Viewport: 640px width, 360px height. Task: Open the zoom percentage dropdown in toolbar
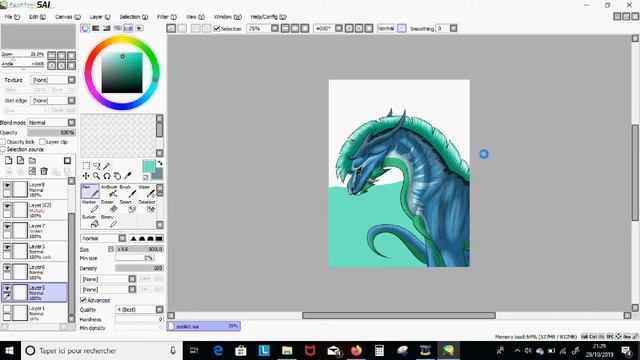(x=275, y=28)
